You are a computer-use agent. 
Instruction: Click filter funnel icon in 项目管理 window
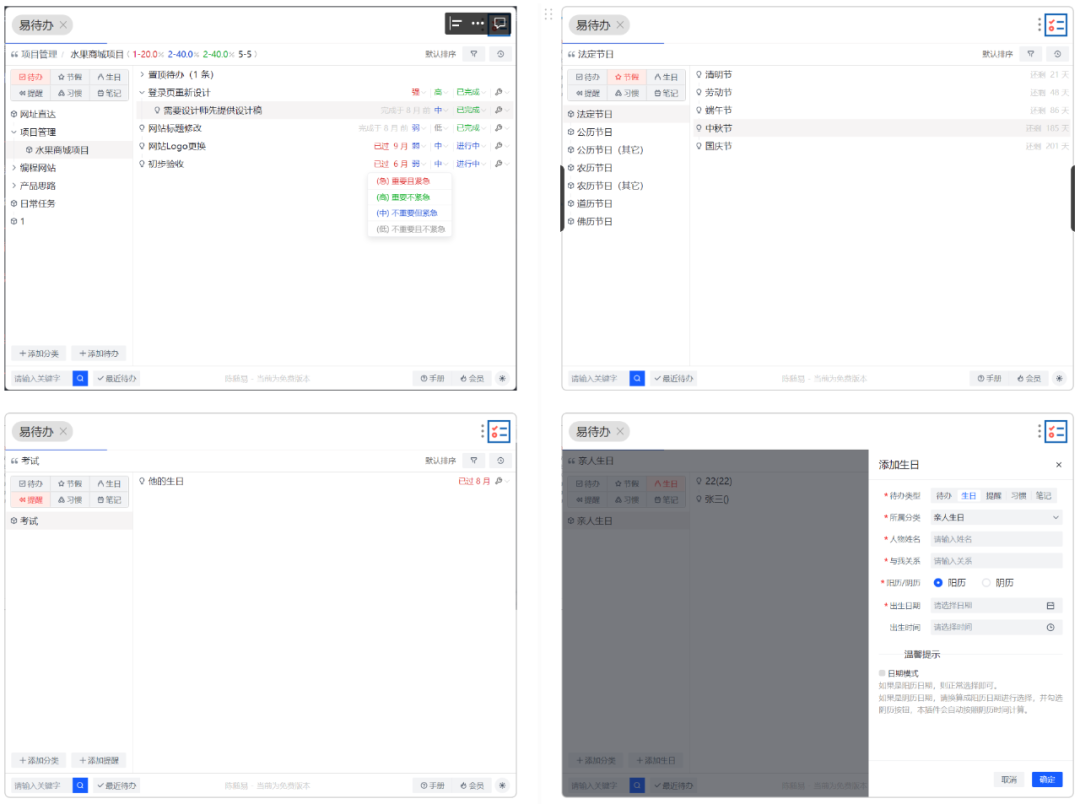pyautogui.click(x=474, y=54)
